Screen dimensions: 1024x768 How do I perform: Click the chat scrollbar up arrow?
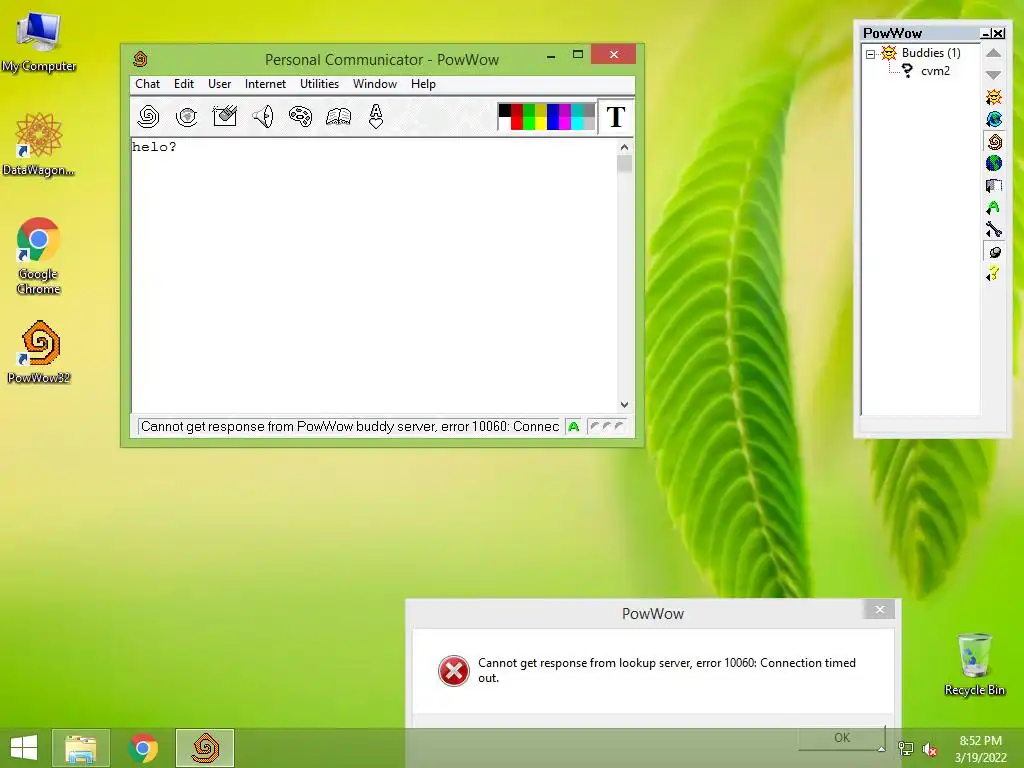(x=624, y=147)
